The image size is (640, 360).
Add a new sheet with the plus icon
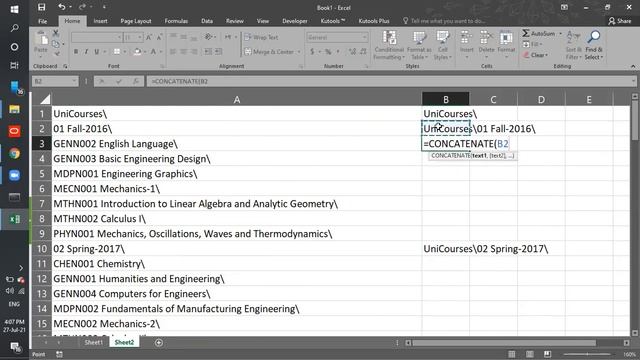[x=159, y=342]
